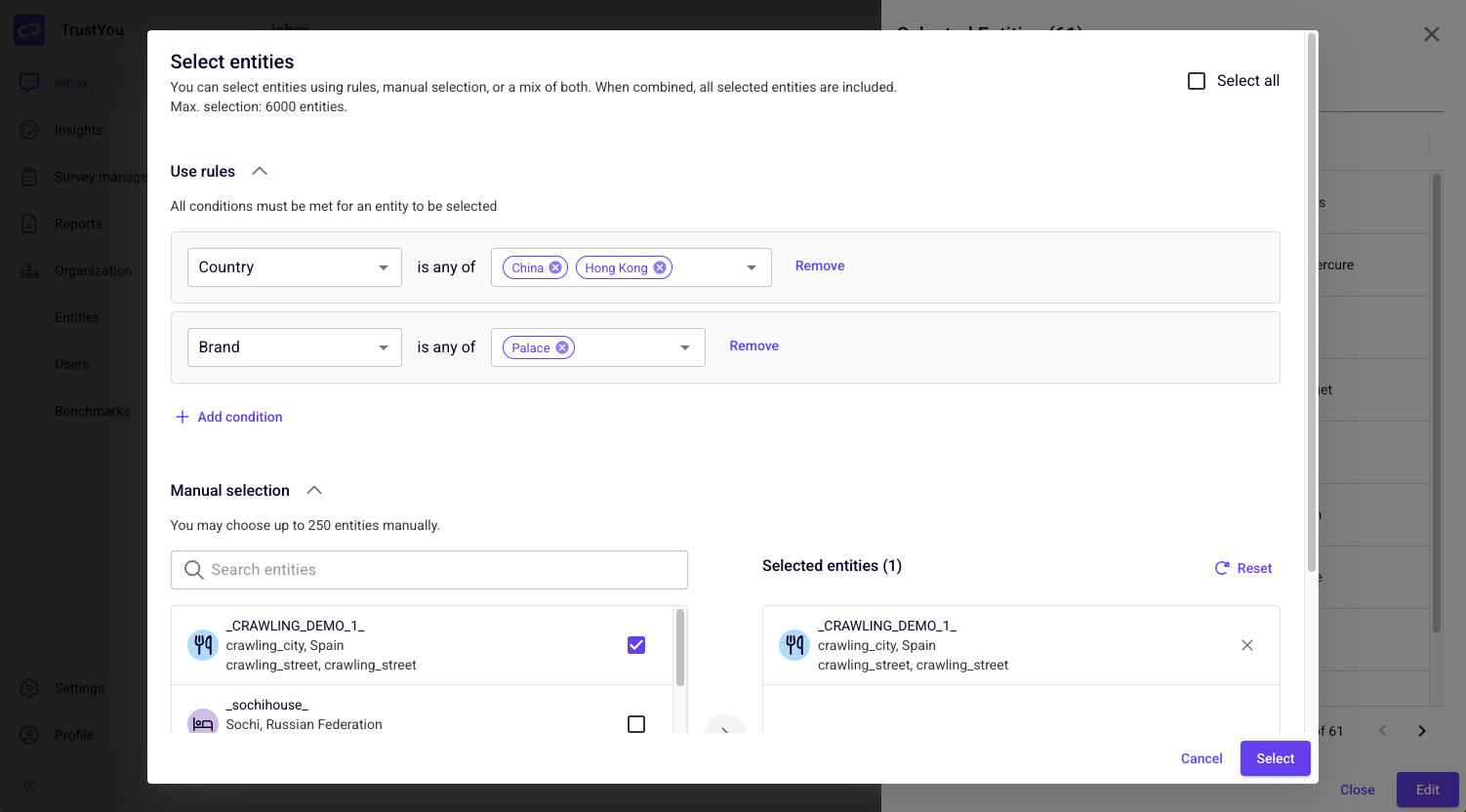Click the TrustYou logo icon

point(29,30)
